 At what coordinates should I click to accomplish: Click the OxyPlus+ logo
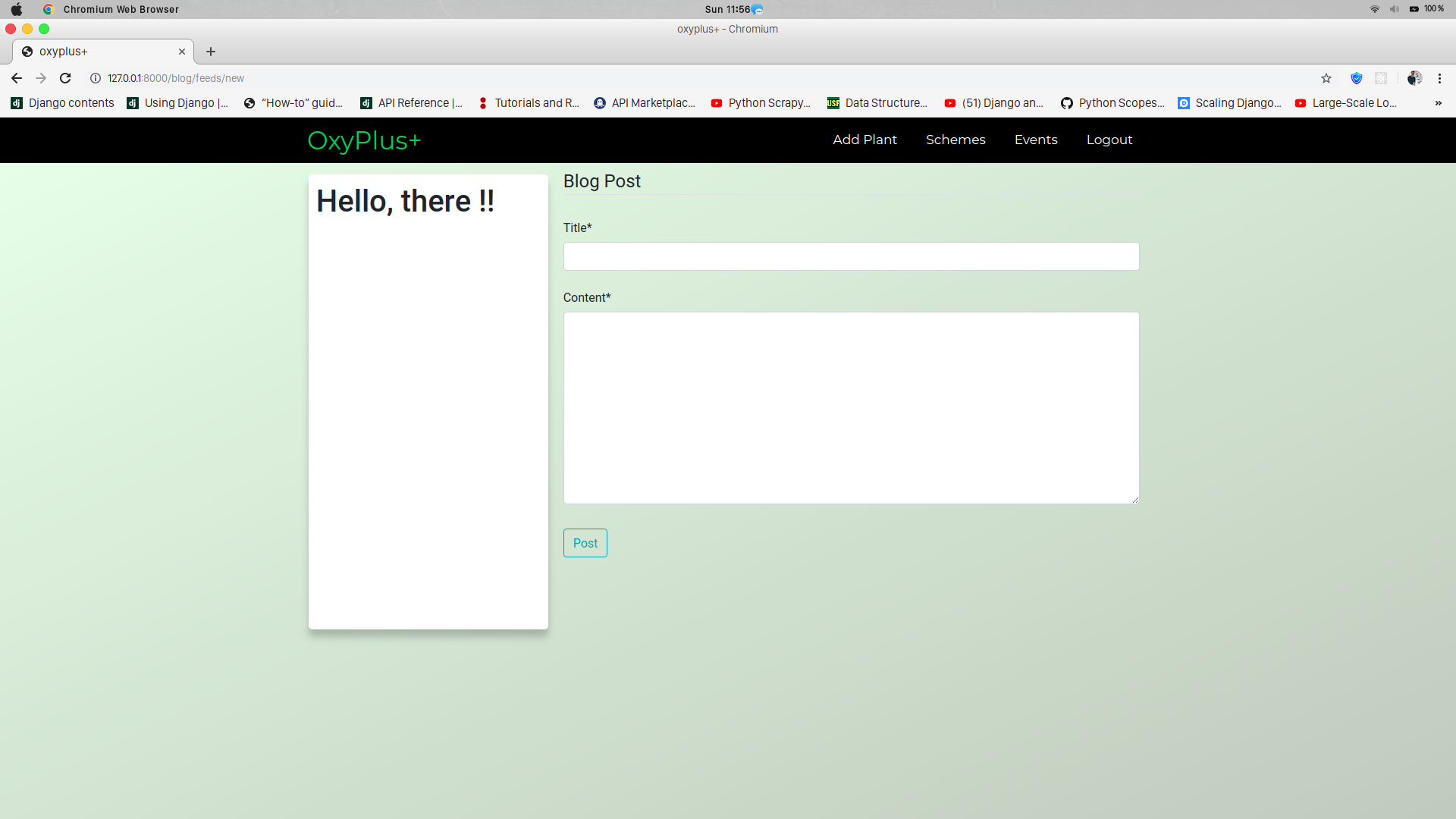click(364, 141)
